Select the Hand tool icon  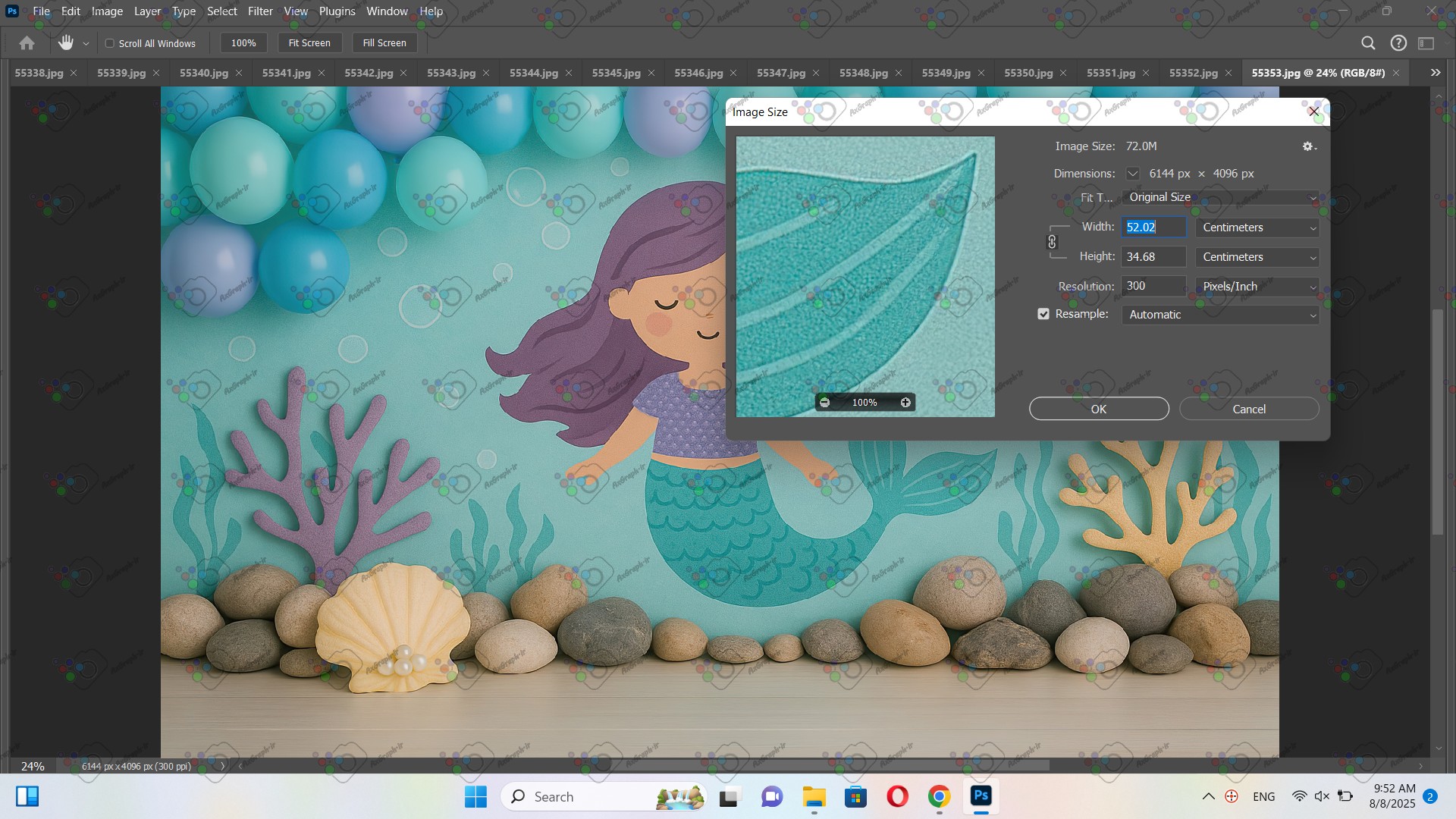coord(66,43)
